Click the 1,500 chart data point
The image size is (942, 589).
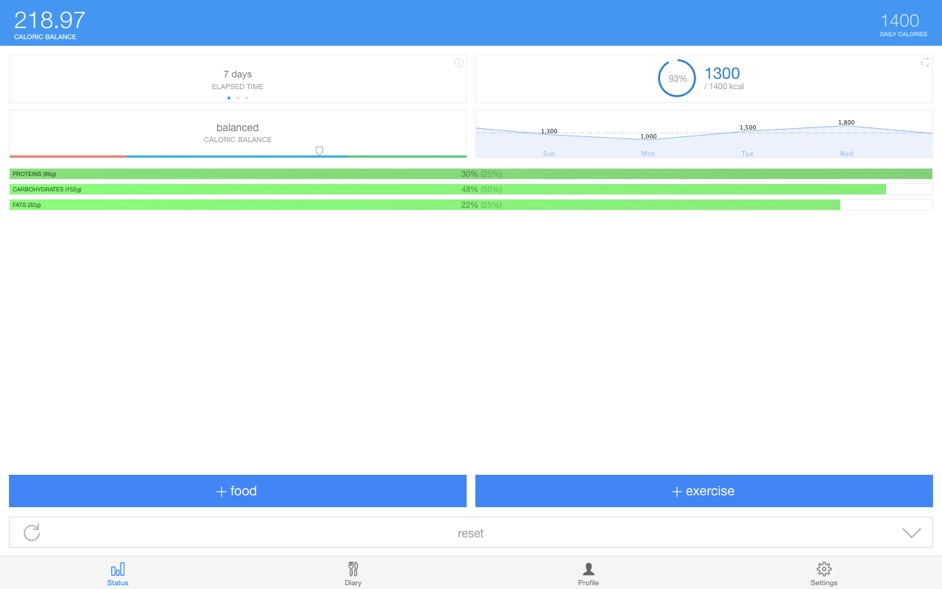[748, 127]
